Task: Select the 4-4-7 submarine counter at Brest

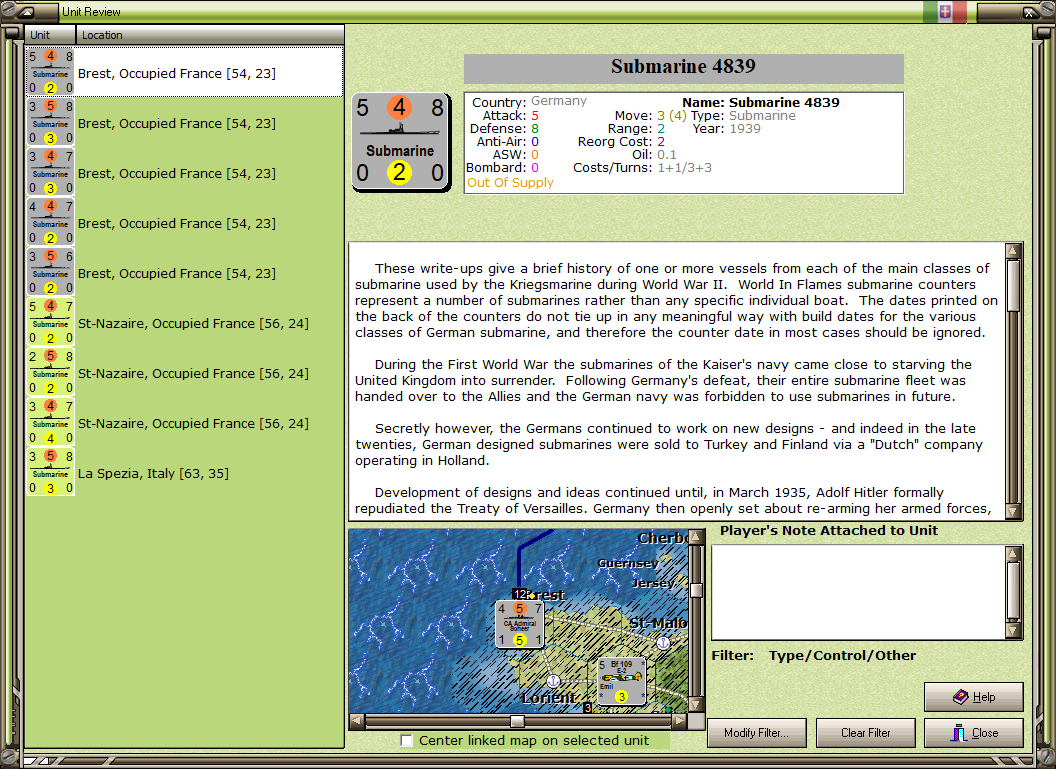Action: 51,222
